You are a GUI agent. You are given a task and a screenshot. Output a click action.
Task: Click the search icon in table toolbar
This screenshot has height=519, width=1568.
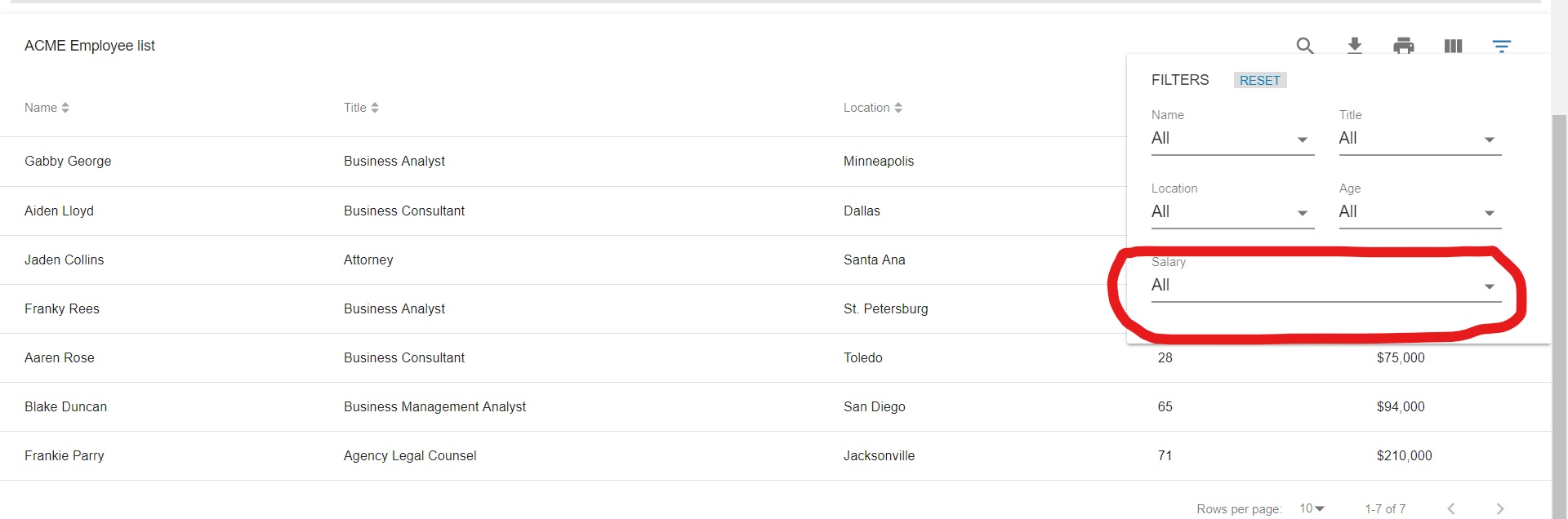tap(1305, 46)
